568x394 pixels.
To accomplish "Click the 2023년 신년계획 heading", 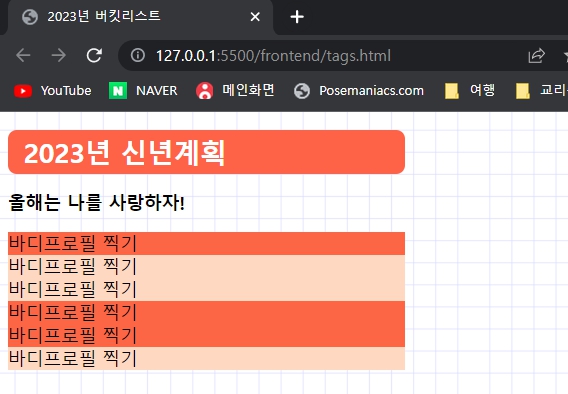I will [x=124, y=153].
